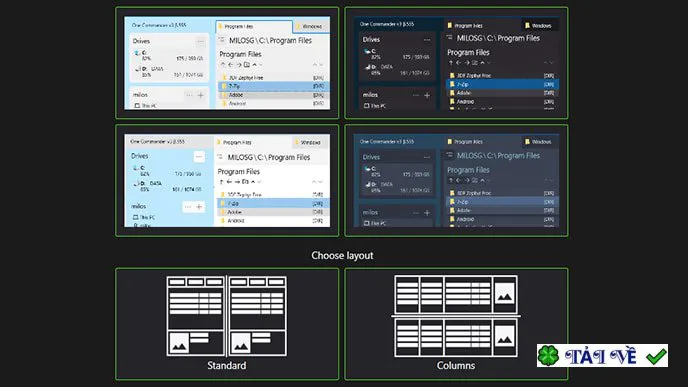
Task: Click "MILOSG\C:\Program Files" in the black theme preview
Action: tap(498, 38)
